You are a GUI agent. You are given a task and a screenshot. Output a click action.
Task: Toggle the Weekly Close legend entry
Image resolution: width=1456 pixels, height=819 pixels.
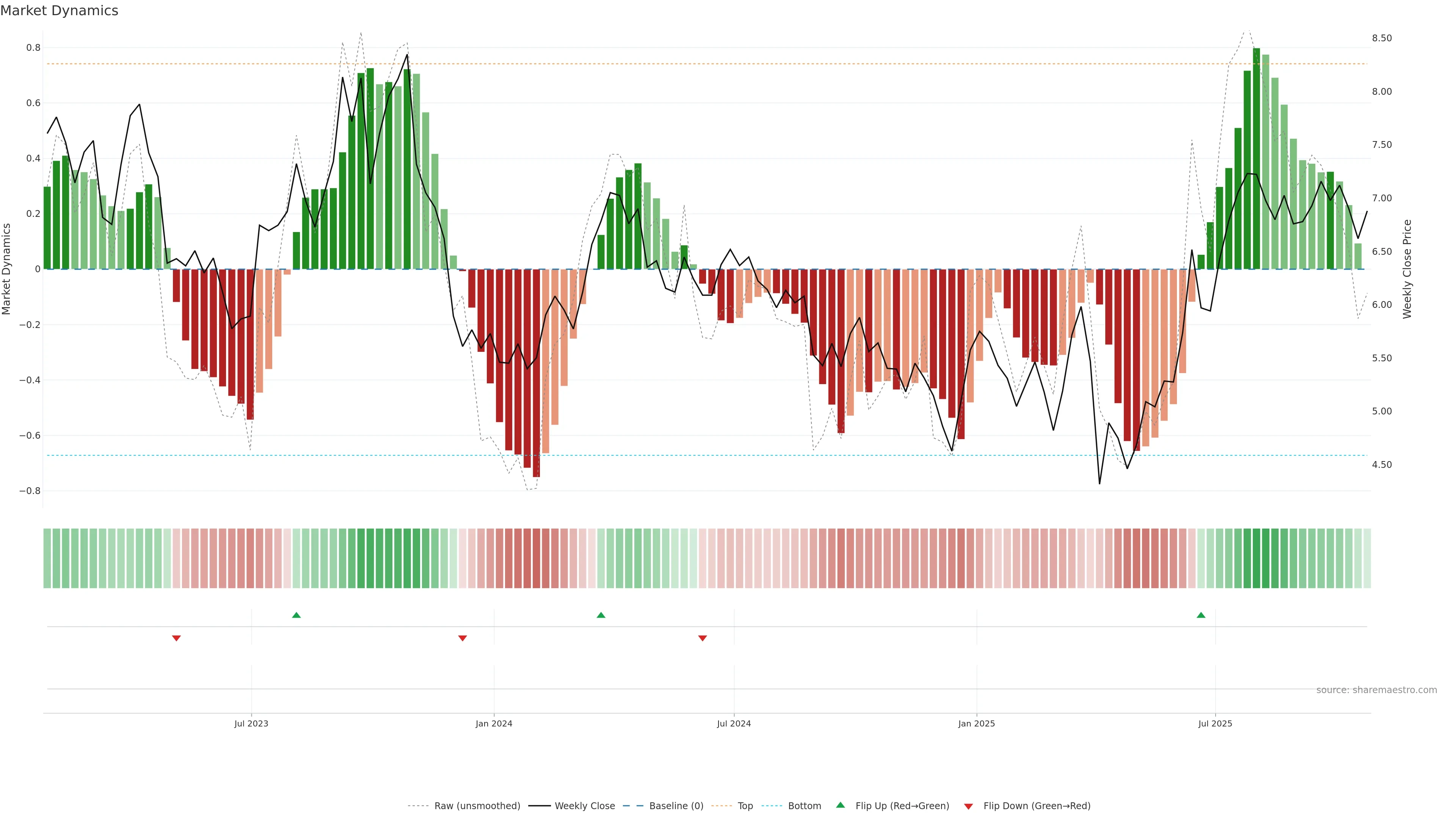(x=584, y=806)
